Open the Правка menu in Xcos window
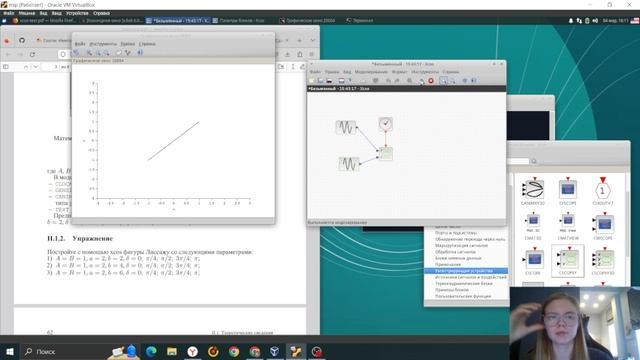640x360 pixels. 332,72
